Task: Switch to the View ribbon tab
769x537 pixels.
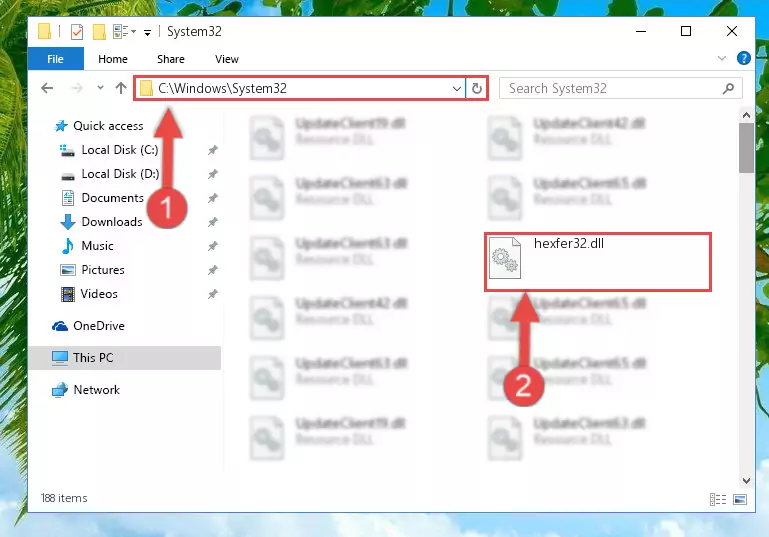Action: 227,59
